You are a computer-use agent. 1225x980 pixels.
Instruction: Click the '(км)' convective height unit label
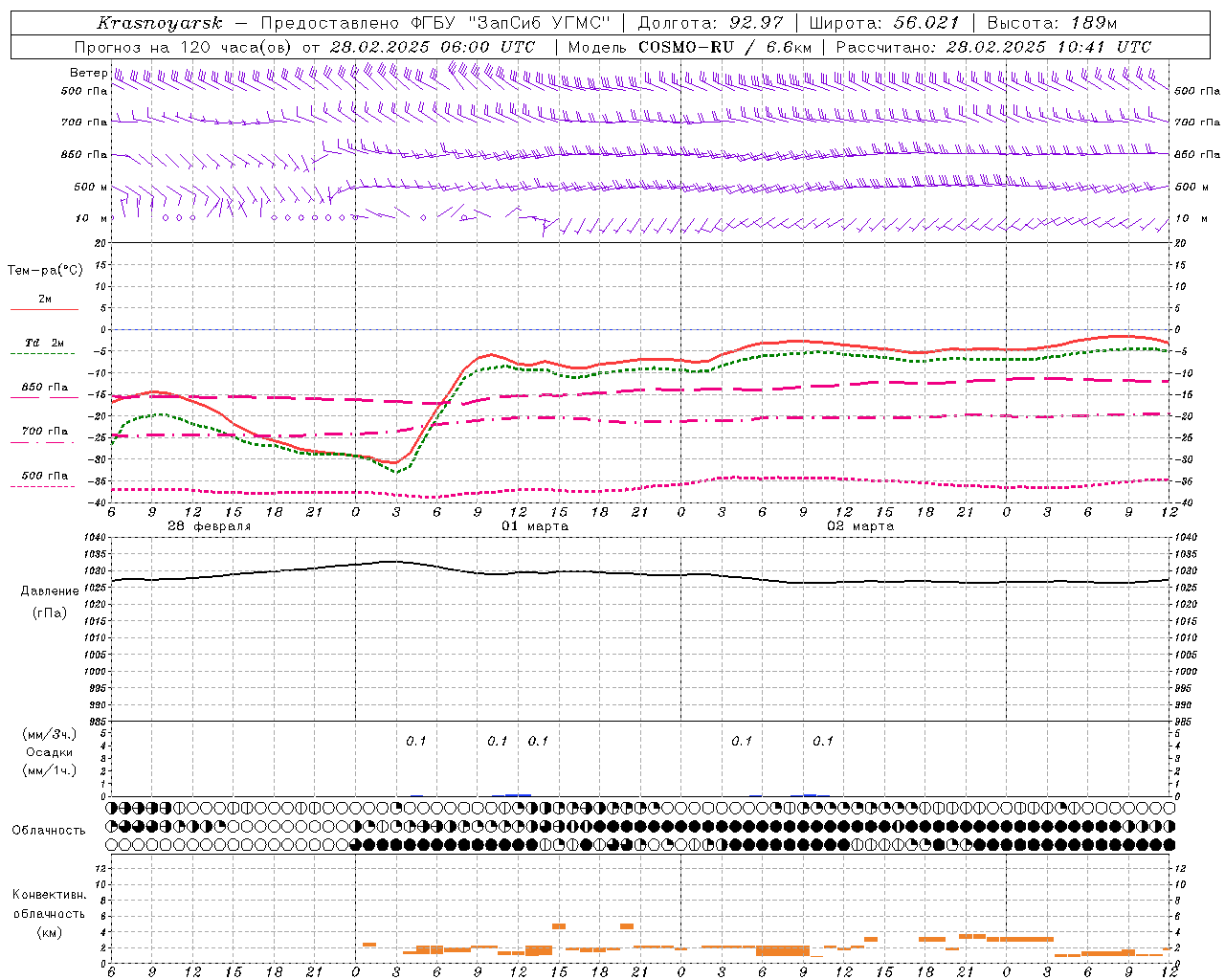(50, 932)
